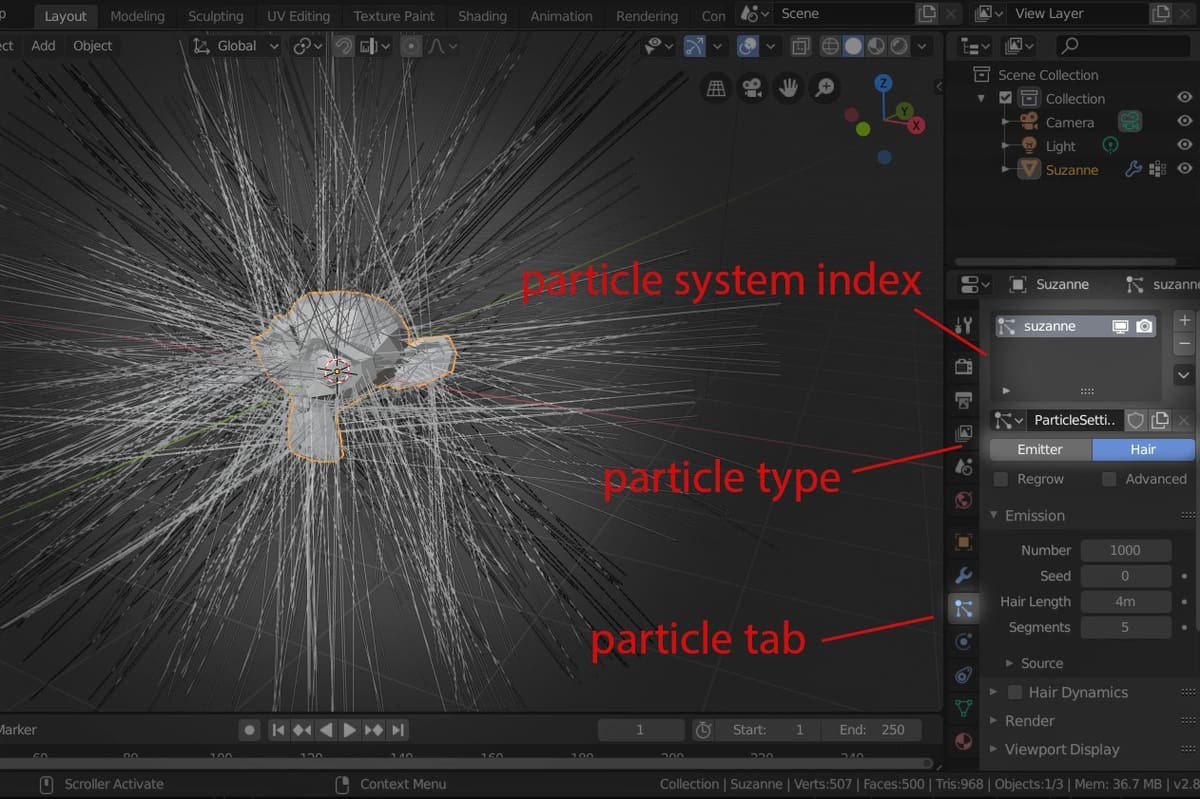1200x799 pixels.
Task: Uncheck the Collection exclude checkbox in outliner
Action: (x=1005, y=98)
